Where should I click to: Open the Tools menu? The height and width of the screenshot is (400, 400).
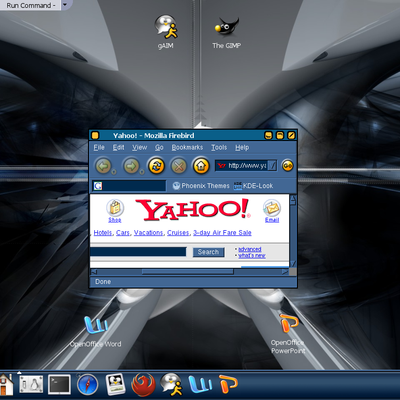click(219, 147)
